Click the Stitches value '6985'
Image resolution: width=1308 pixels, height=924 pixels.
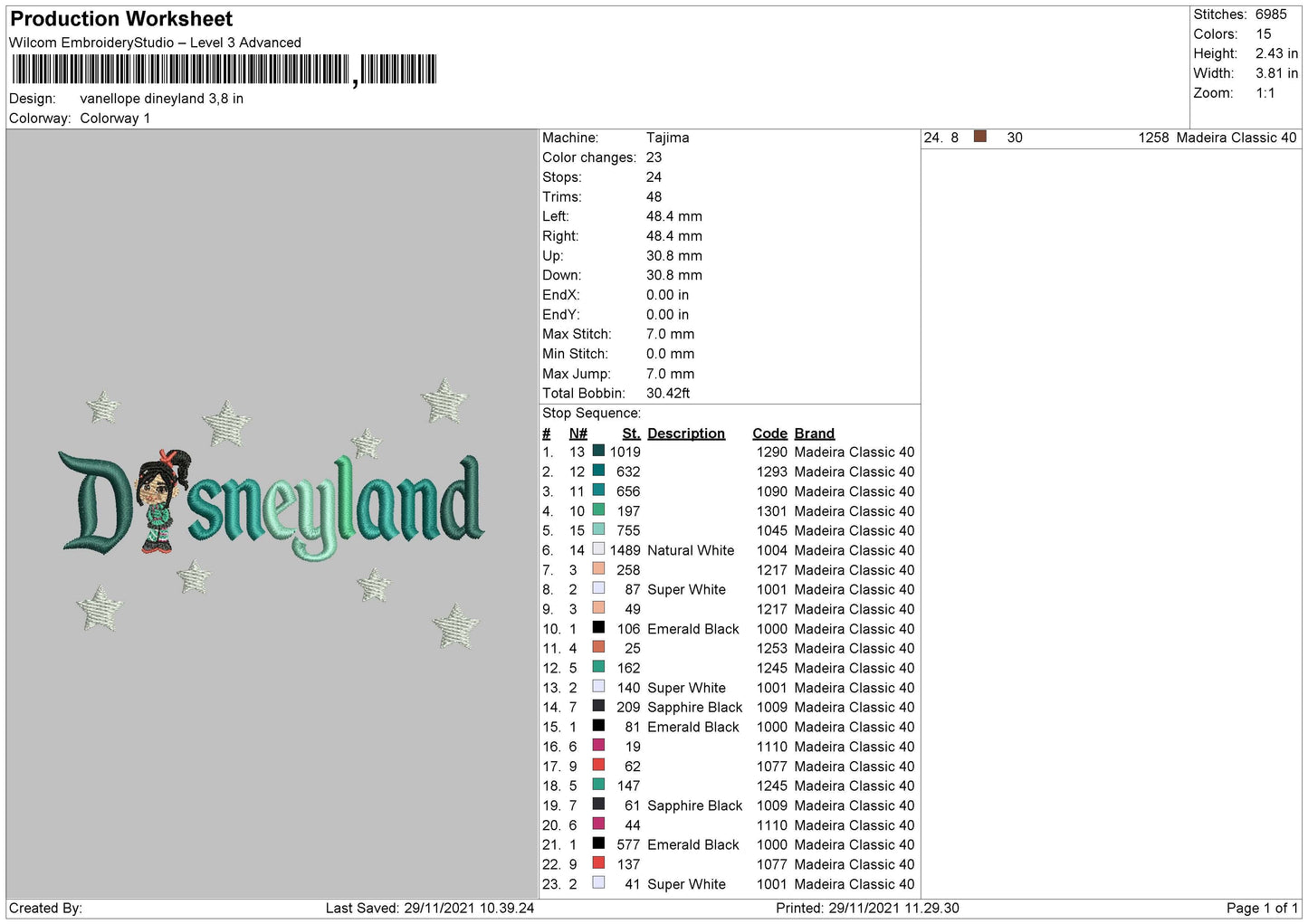coord(1271,14)
